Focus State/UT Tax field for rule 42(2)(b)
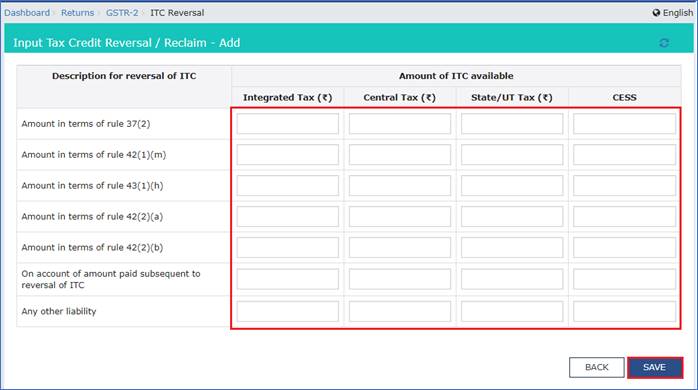 pyautogui.click(x=512, y=248)
